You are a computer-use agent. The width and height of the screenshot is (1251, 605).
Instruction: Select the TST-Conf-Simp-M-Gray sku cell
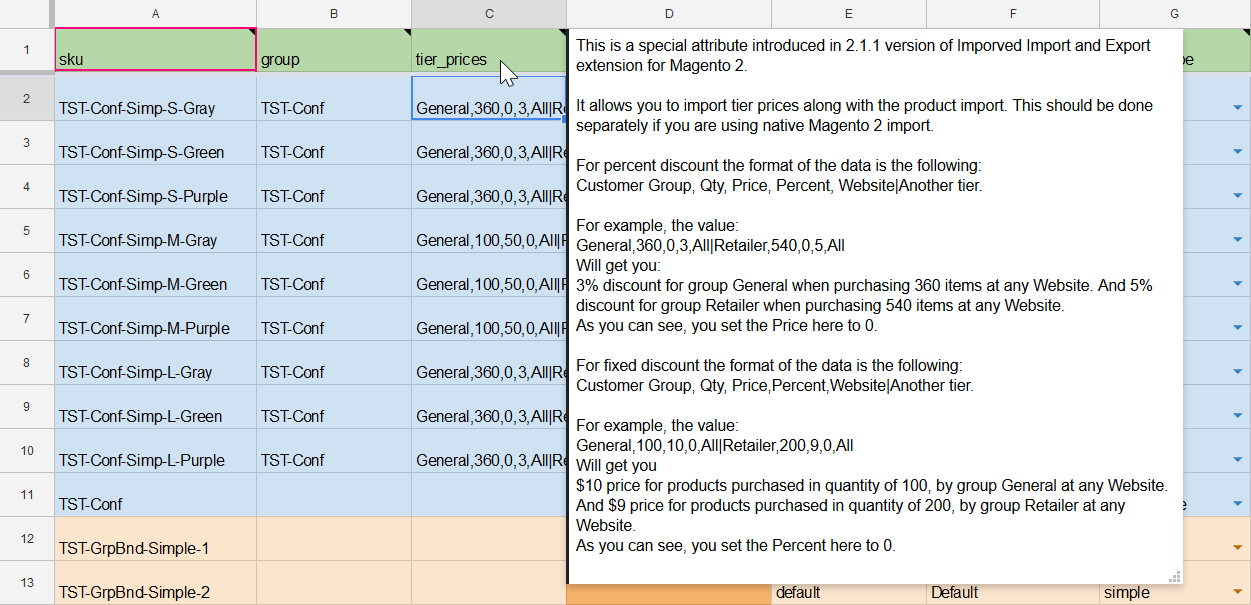[x=155, y=240]
